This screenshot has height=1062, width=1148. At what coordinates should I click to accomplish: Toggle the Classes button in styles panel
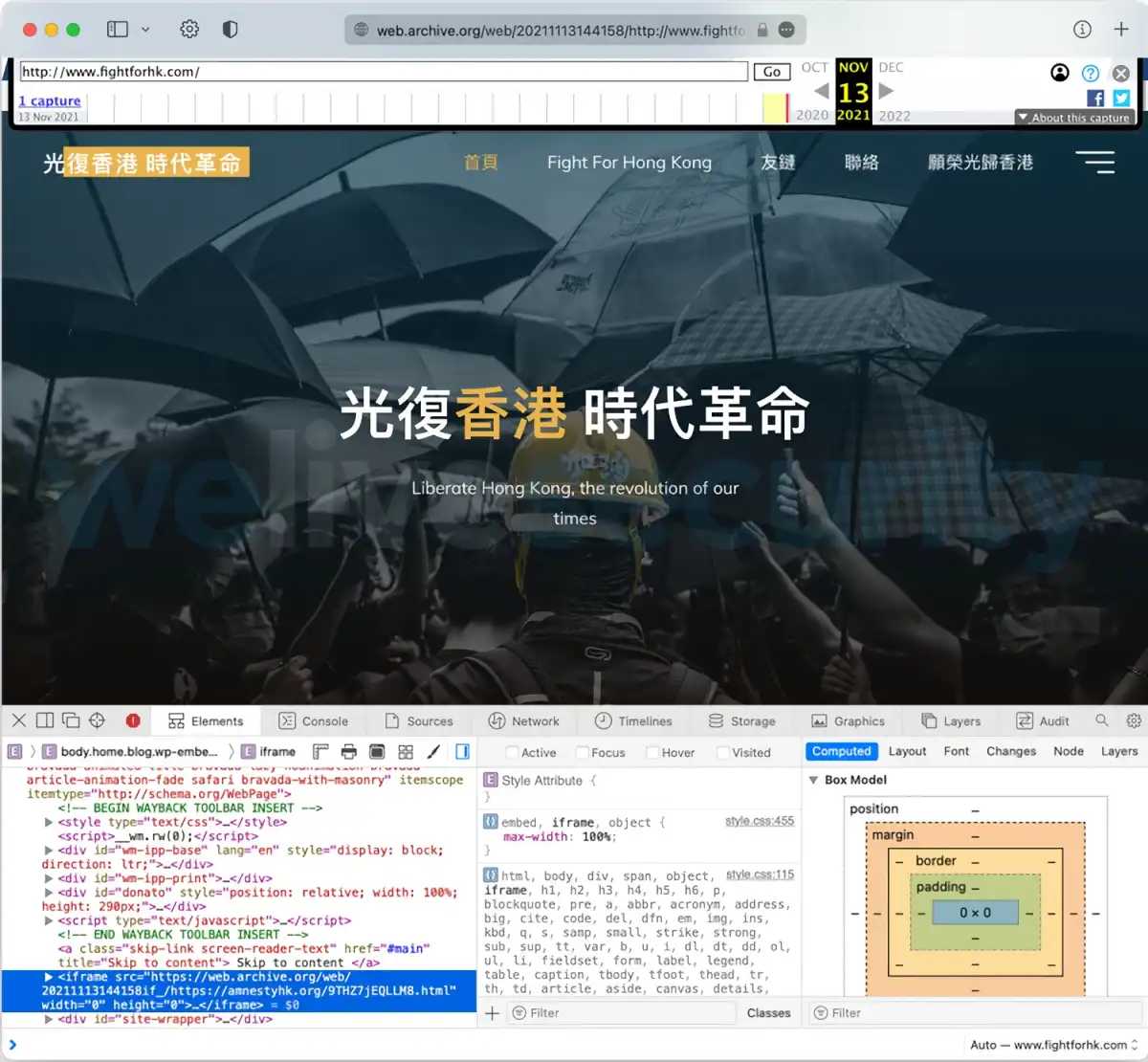(768, 1012)
